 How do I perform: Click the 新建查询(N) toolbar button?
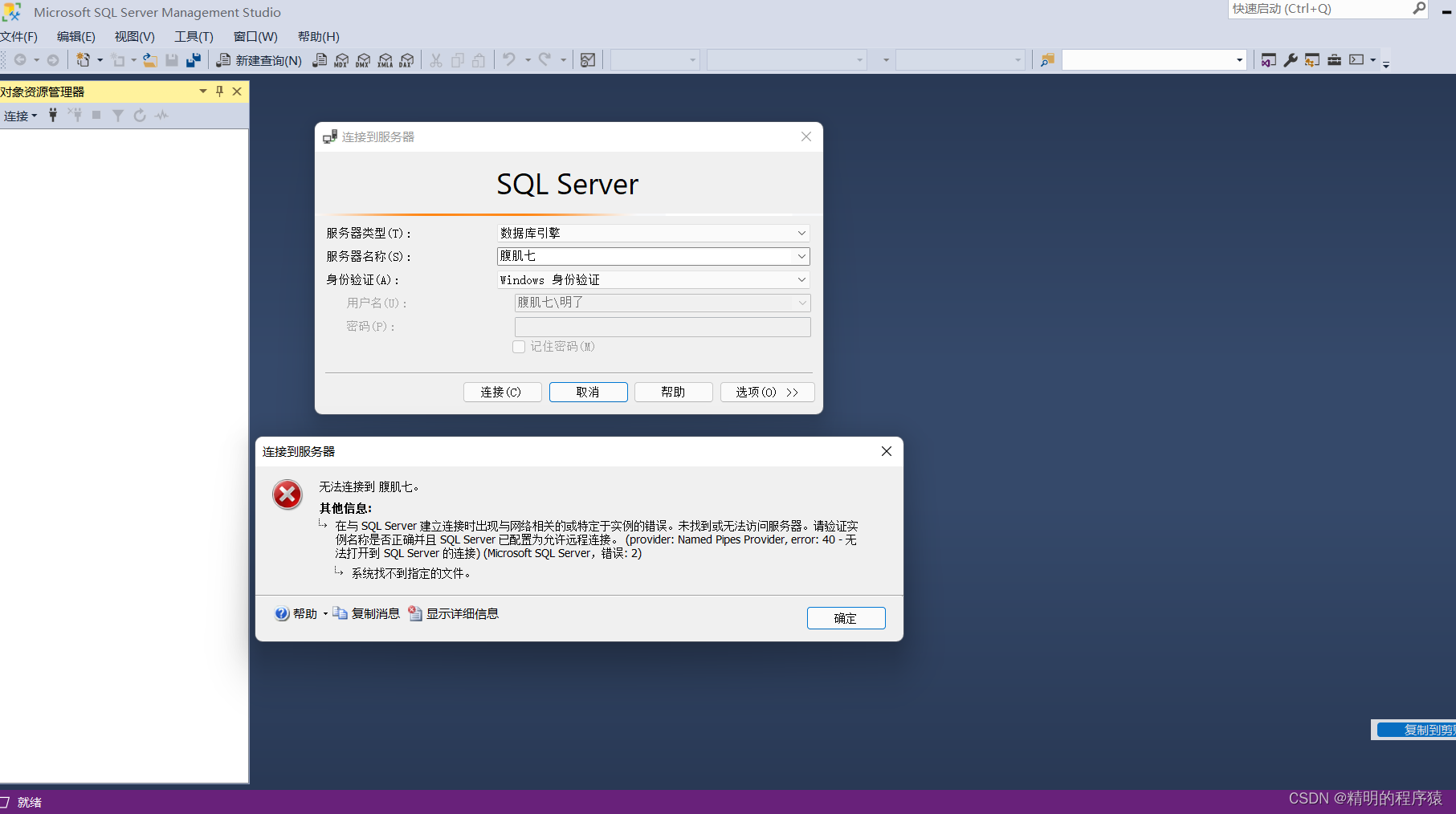pyautogui.click(x=259, y=60)
